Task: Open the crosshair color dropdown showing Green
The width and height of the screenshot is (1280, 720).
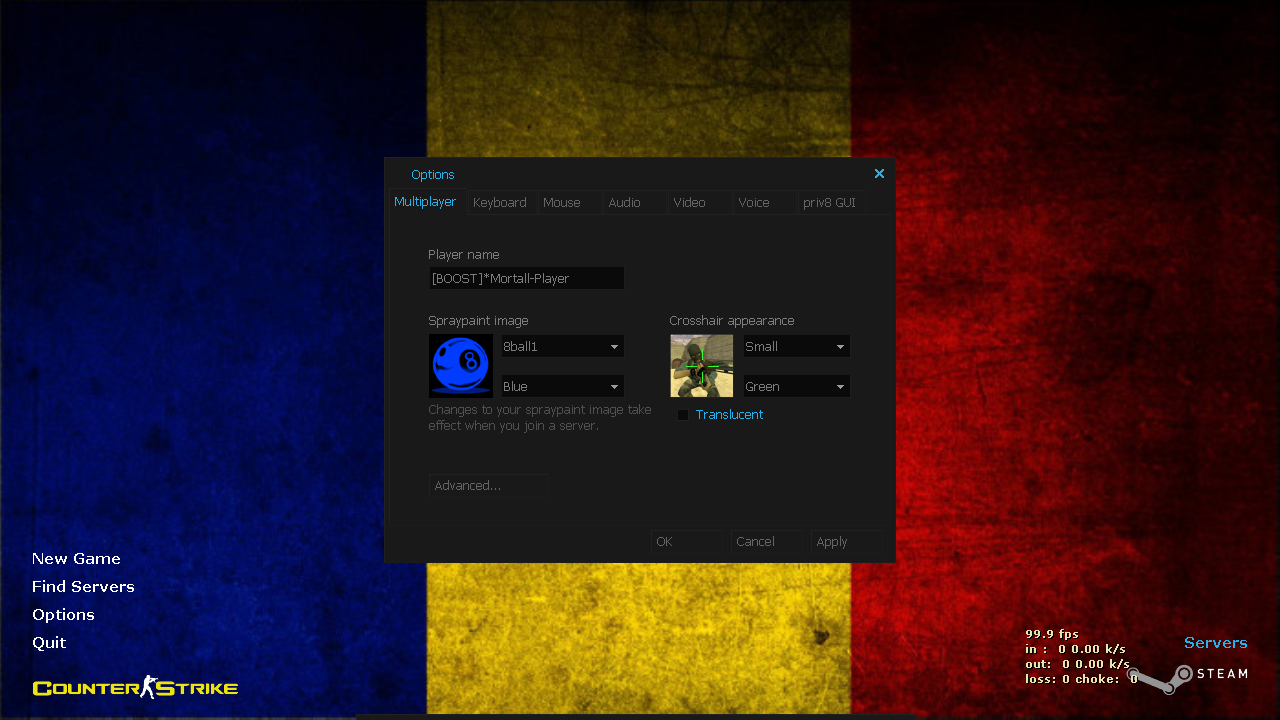Action: point(796,386)
